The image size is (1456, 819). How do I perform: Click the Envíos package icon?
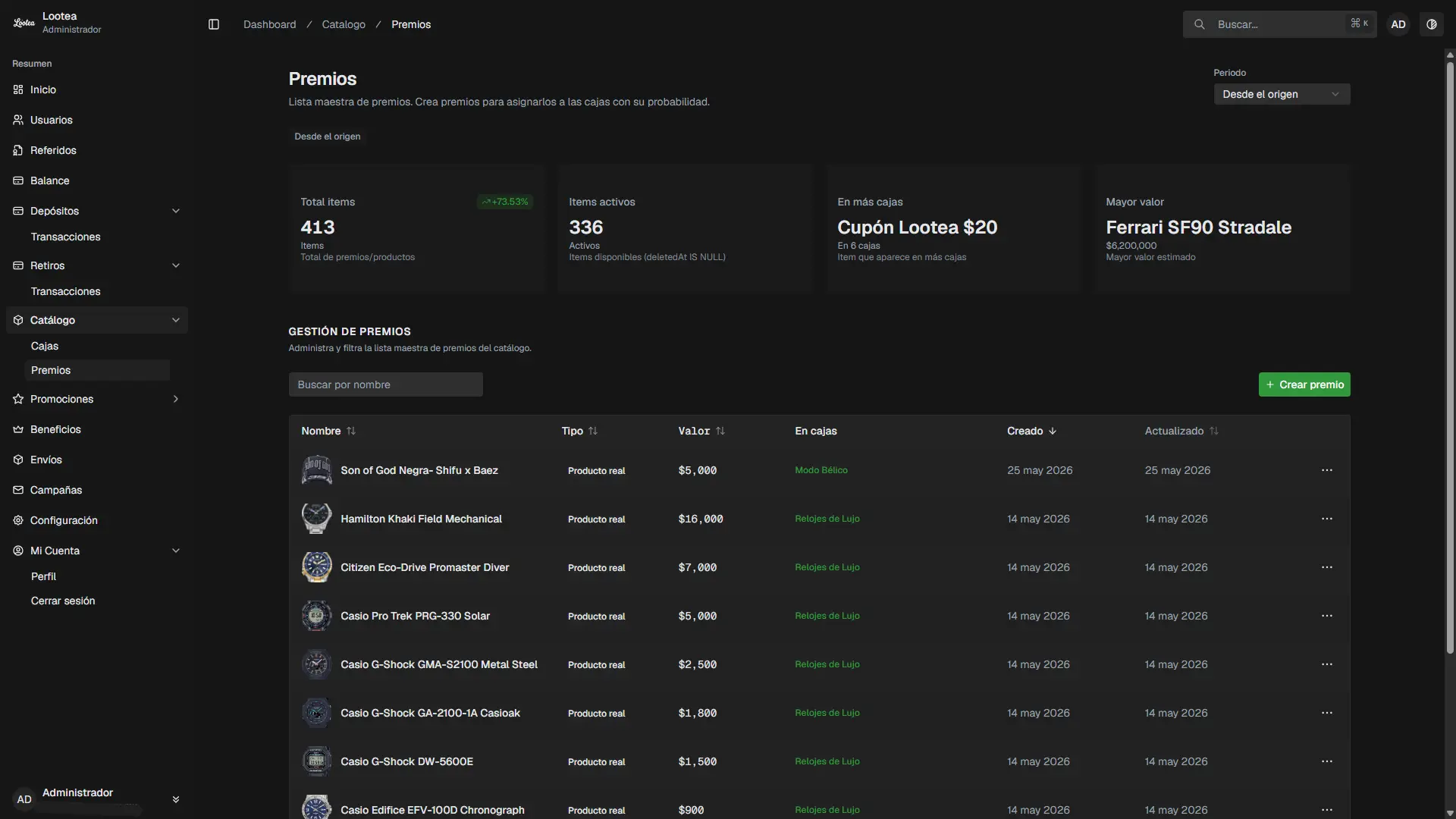(18, 460)
